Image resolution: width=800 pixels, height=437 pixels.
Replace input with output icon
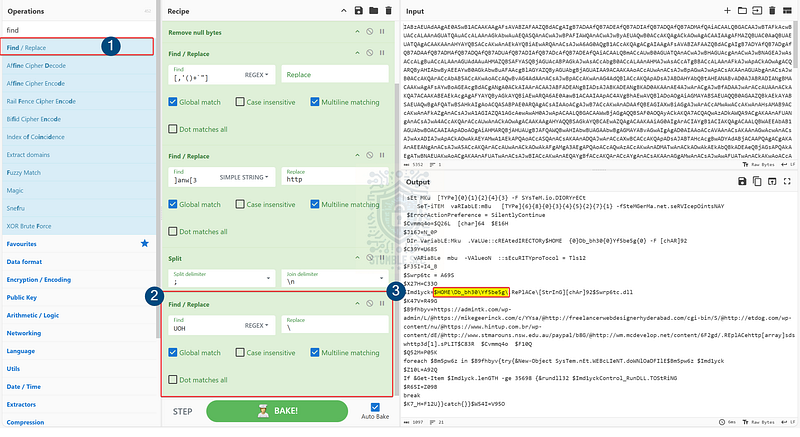tap(772, 182)
